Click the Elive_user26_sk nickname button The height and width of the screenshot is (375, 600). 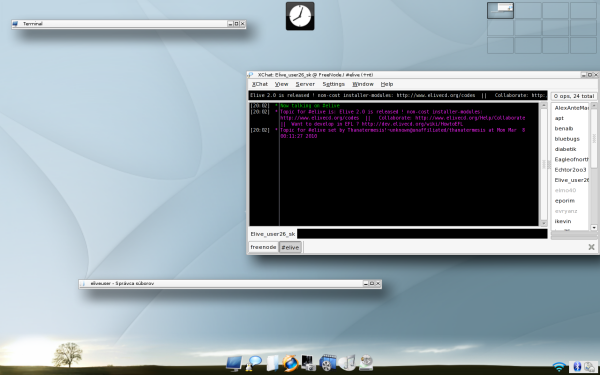pos(273,234)
